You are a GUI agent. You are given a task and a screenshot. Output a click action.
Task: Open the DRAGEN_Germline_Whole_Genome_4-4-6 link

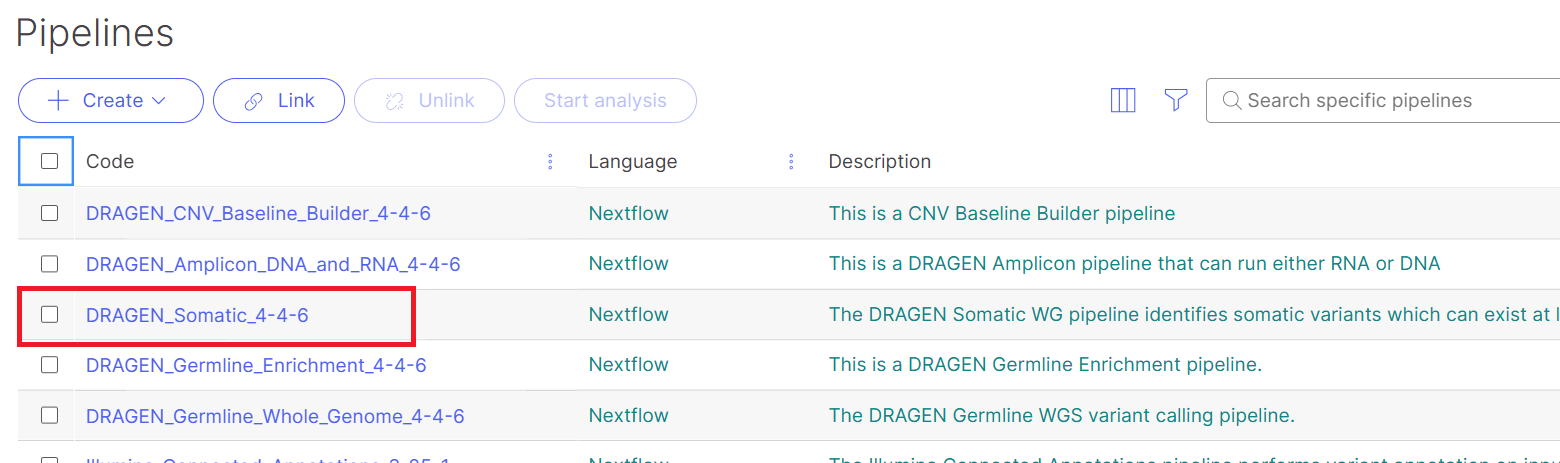(x=275, y=416)
